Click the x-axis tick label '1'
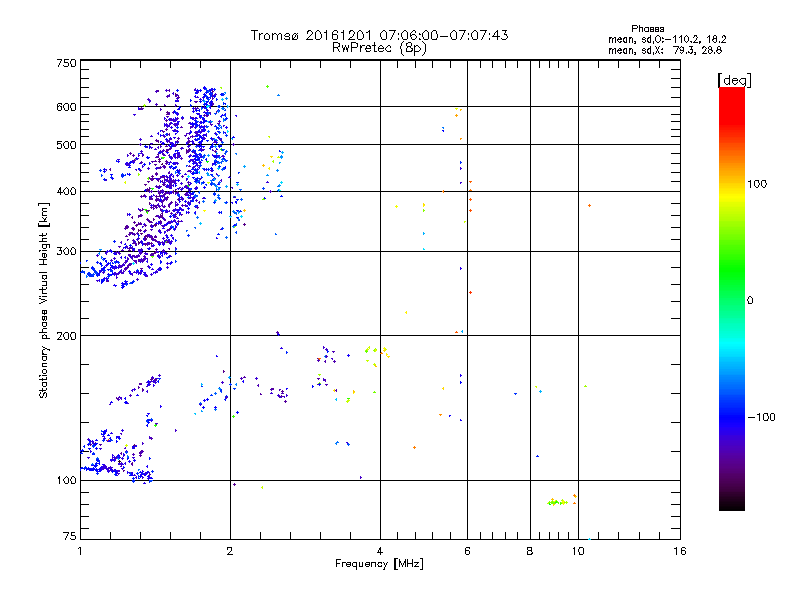This screenshot has height=600, width=800. pos(80,551)
